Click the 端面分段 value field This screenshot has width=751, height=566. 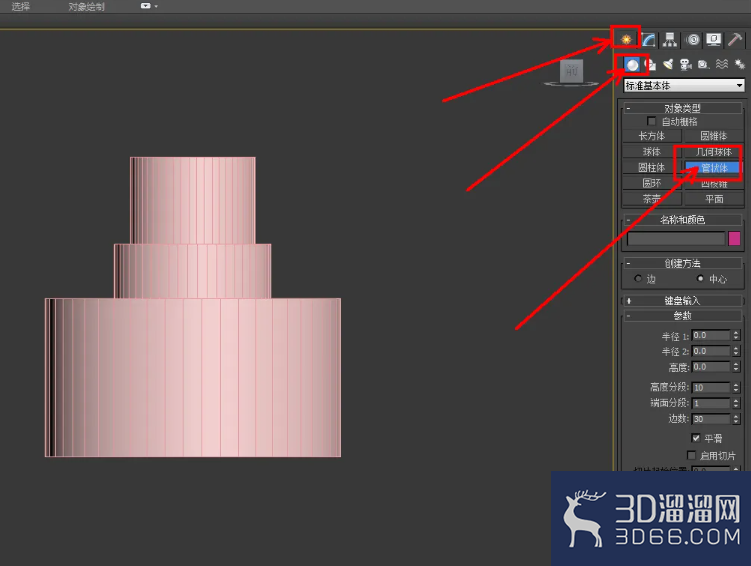(x=711, y=403)
